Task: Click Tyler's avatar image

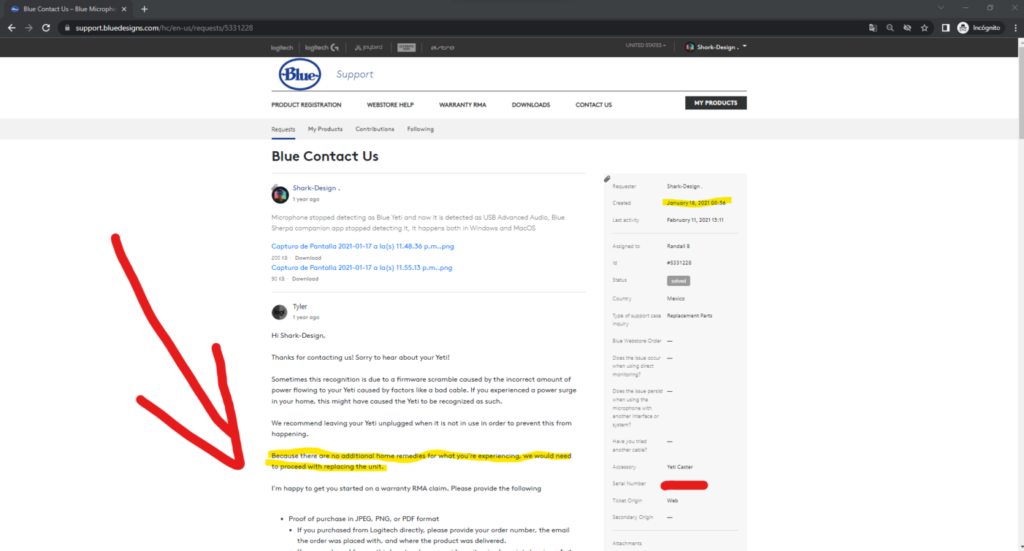Action: click(x=280, y=312)
